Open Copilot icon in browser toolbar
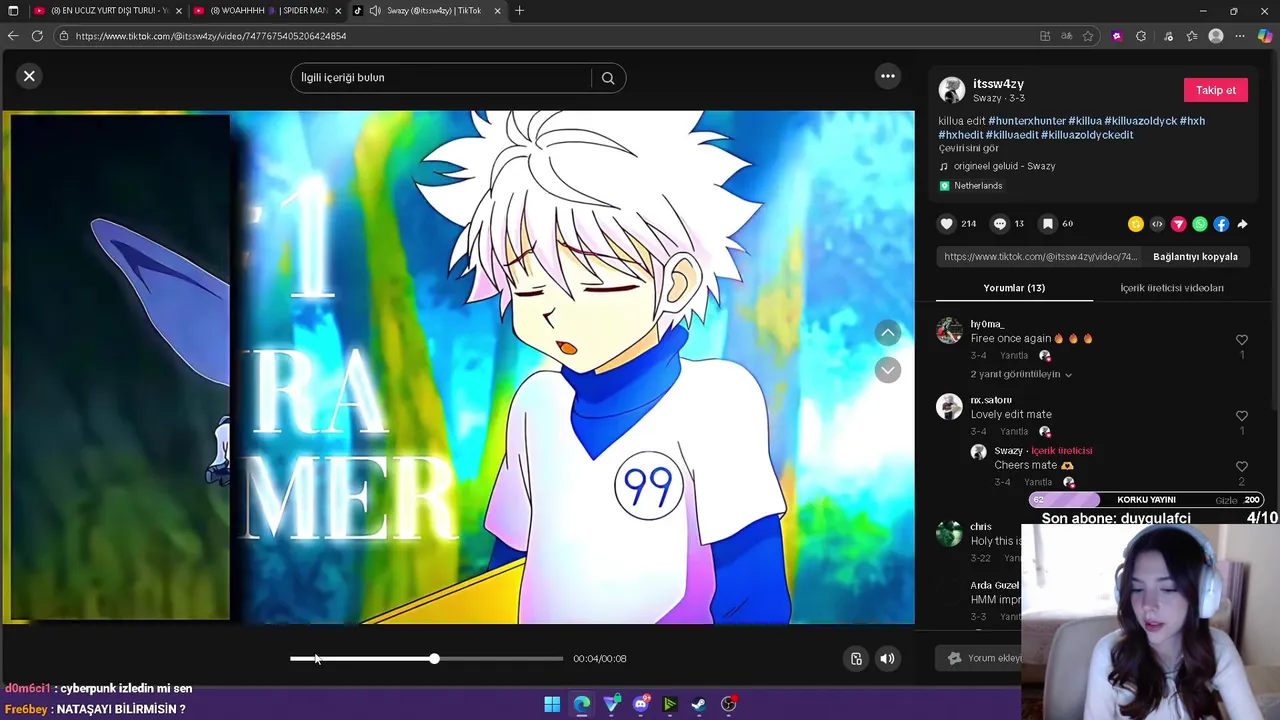 pos(1265,36)
